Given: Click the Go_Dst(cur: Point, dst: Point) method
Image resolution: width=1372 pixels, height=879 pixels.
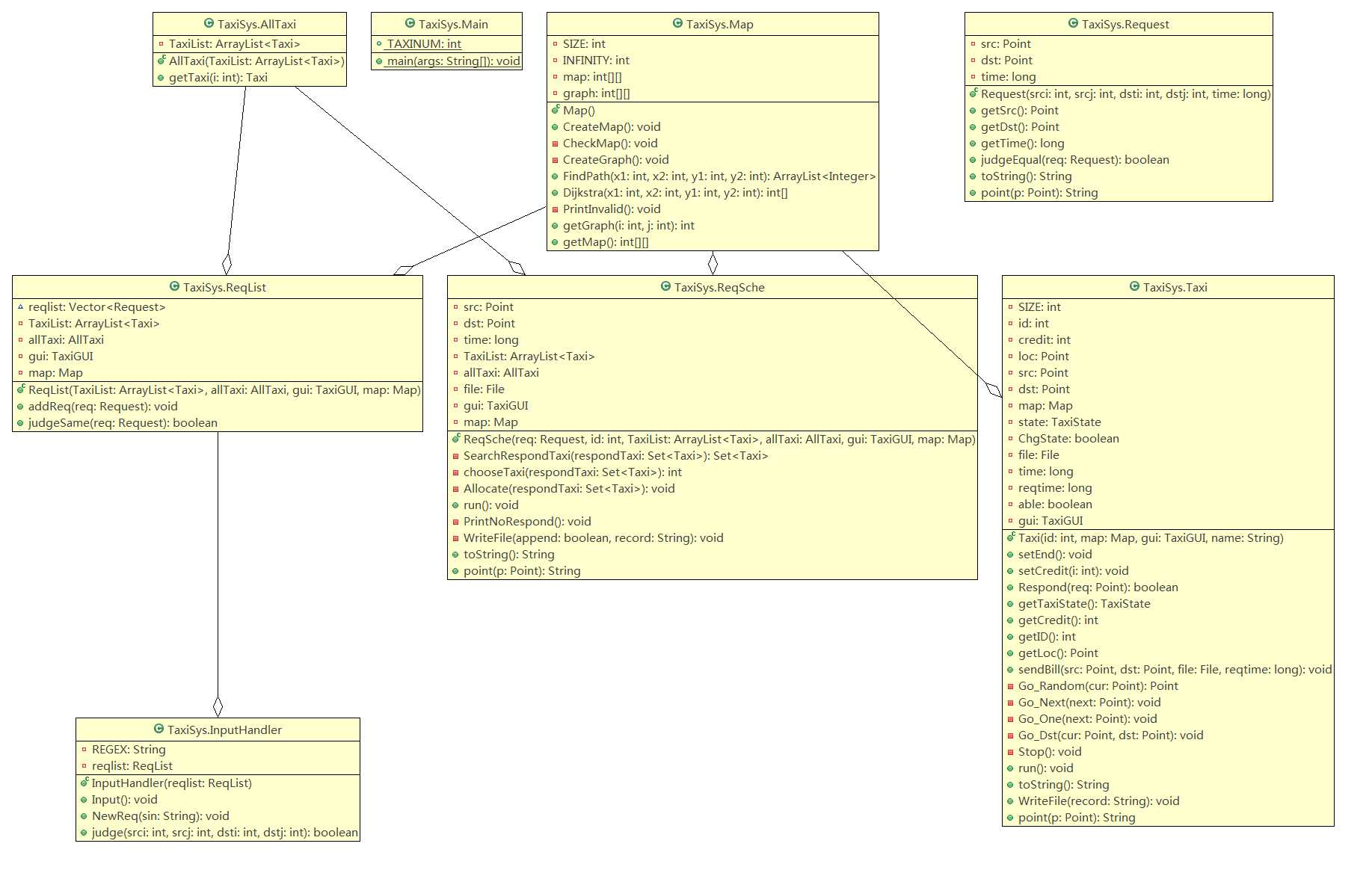Looking at the screenshot, I should (1110, 735).
